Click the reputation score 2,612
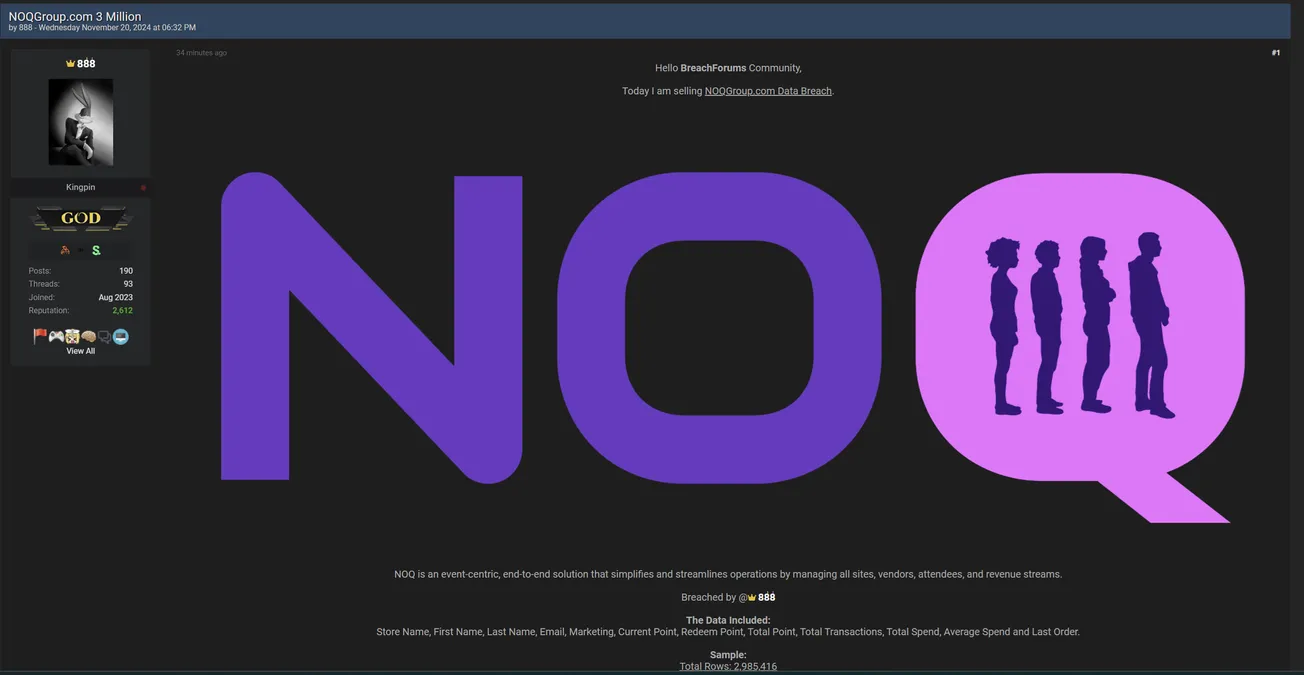This screenshot has height=675, width=1304. coord(122,311)
